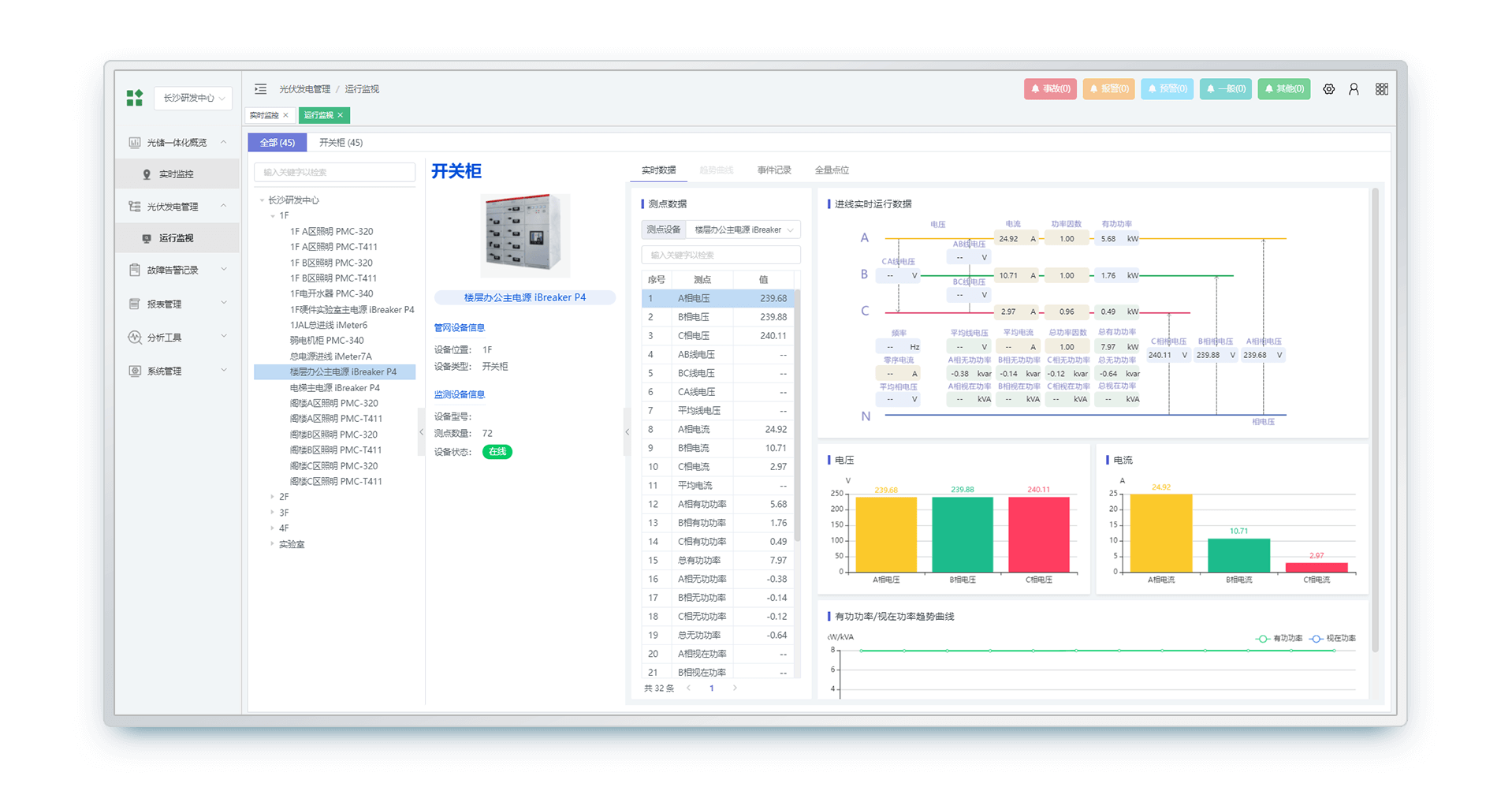Select the 开关柜 (45) tab
Viewport: 1512px width, 791px height.
(x=341, y=143)
